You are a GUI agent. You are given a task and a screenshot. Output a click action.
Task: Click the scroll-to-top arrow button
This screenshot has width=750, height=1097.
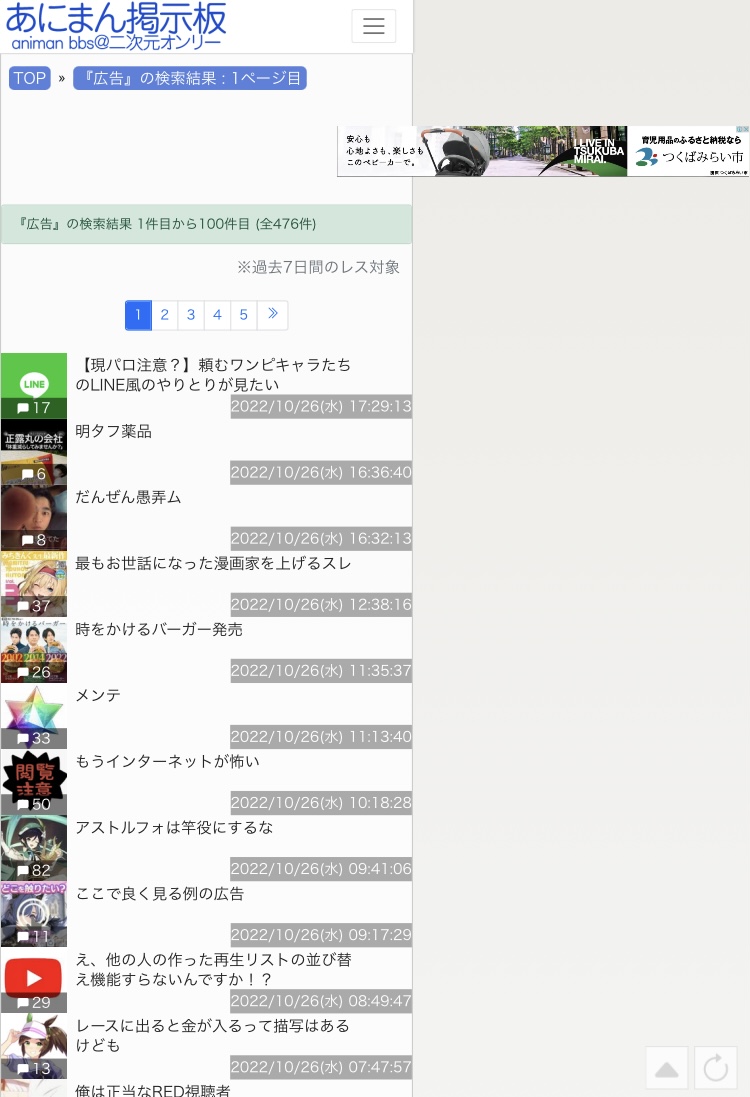coord(667,1068)
